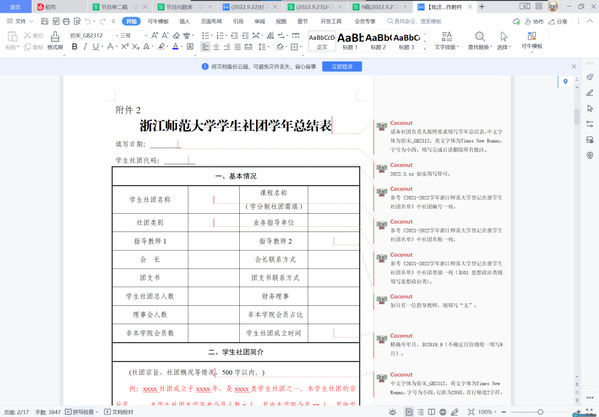Screen dimensions: 599x417
Task: Click the Redo arrow
Action: coord(102,21)
